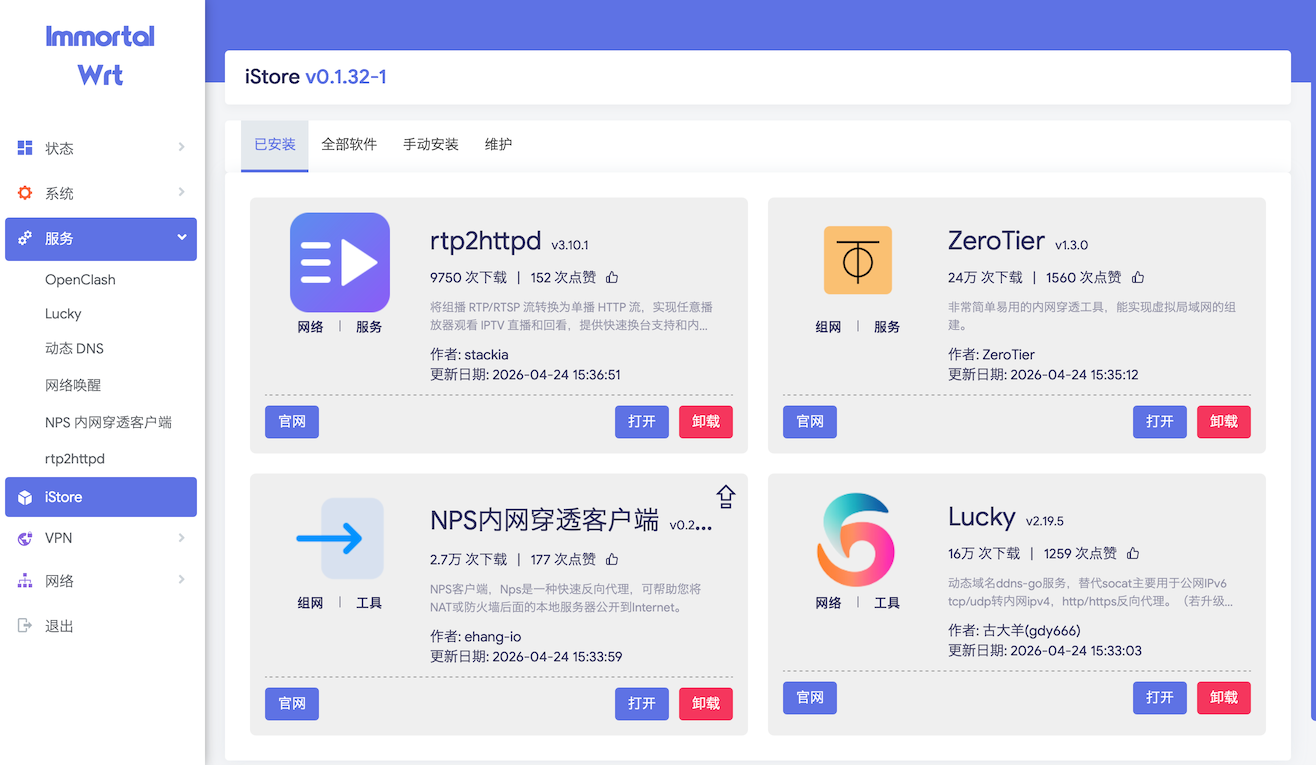1316x765 pixels.
Task: Click the 作者: 古大羊(gdy666) text
Action: coord(1014,631)
